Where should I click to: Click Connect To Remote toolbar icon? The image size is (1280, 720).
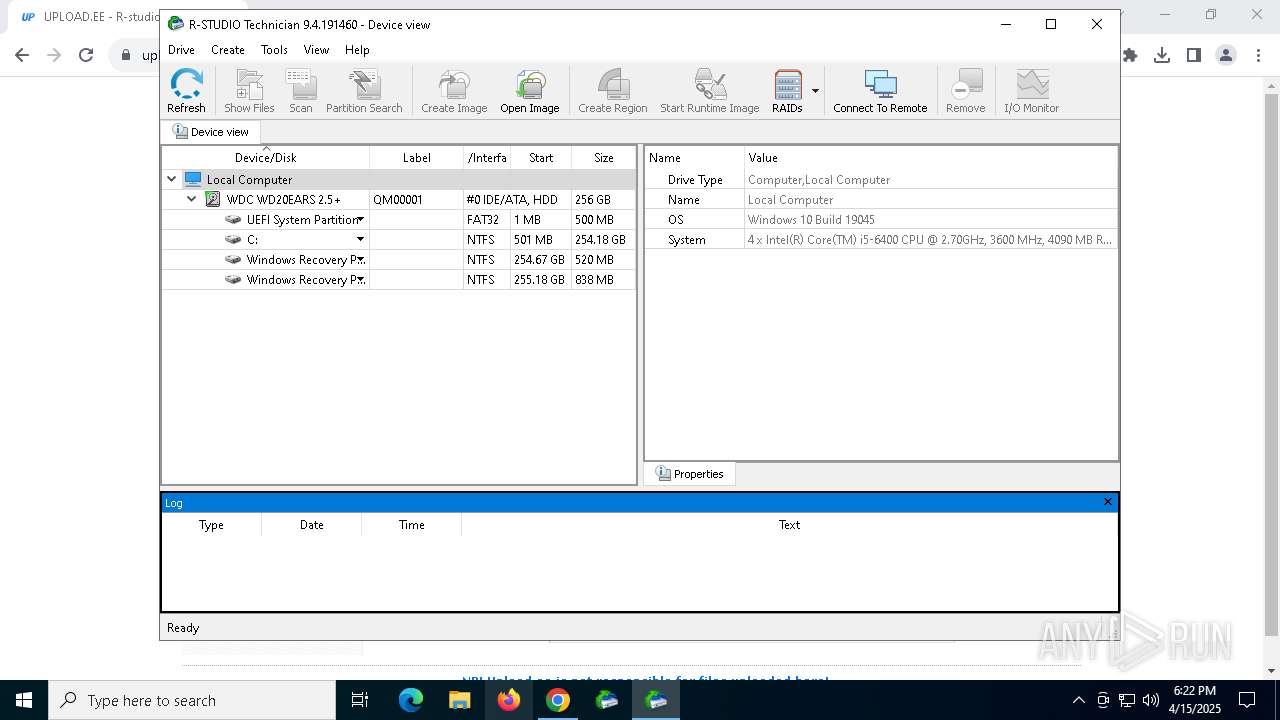coord(880,91)
